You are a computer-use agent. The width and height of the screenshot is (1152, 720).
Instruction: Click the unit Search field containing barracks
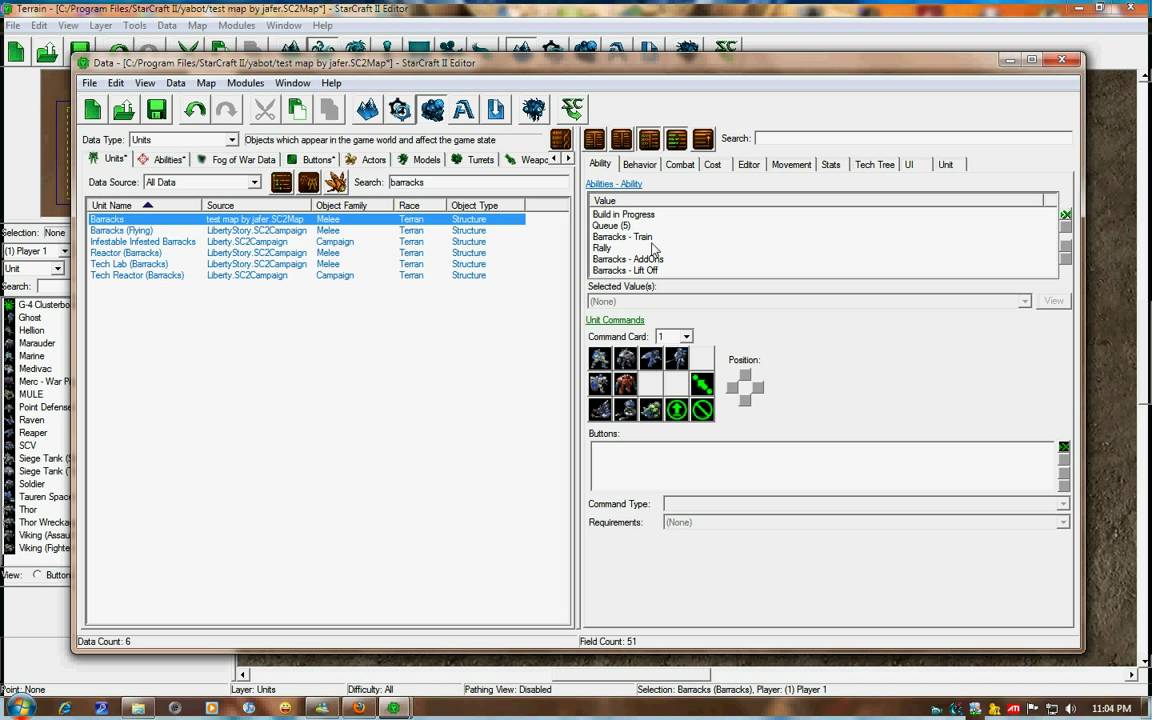coord(478,182)
